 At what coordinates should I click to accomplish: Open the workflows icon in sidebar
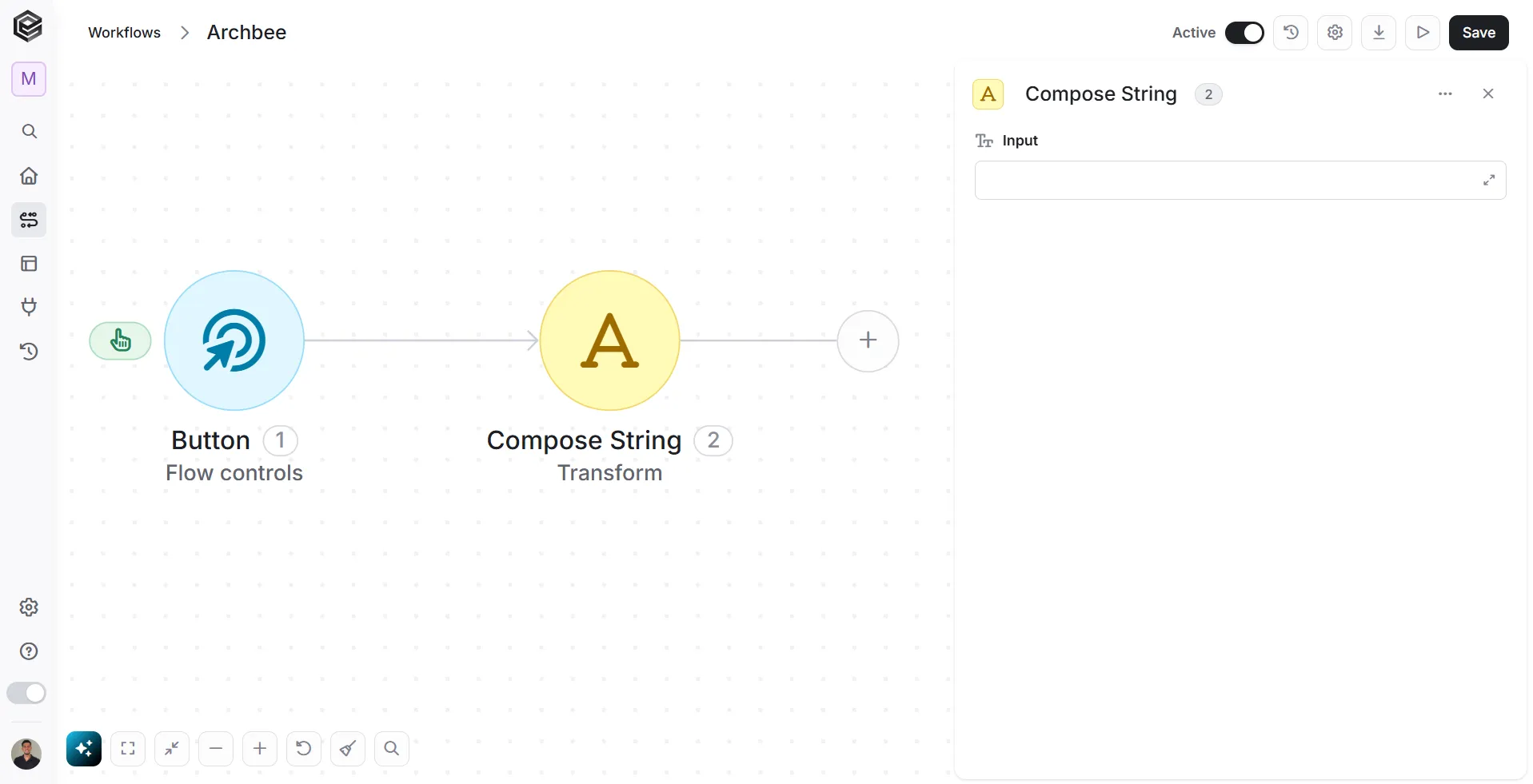[x=29, y=220]
